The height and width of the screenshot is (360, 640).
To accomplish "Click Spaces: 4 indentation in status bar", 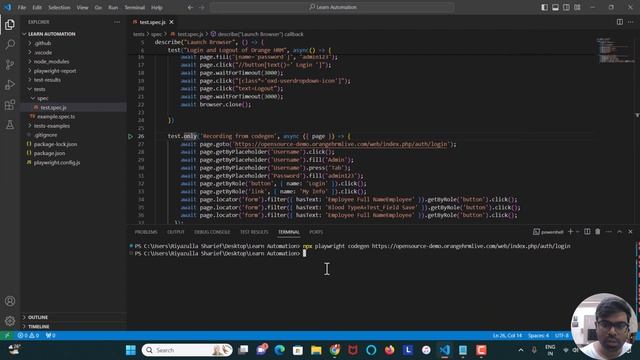I will [538, 336].
